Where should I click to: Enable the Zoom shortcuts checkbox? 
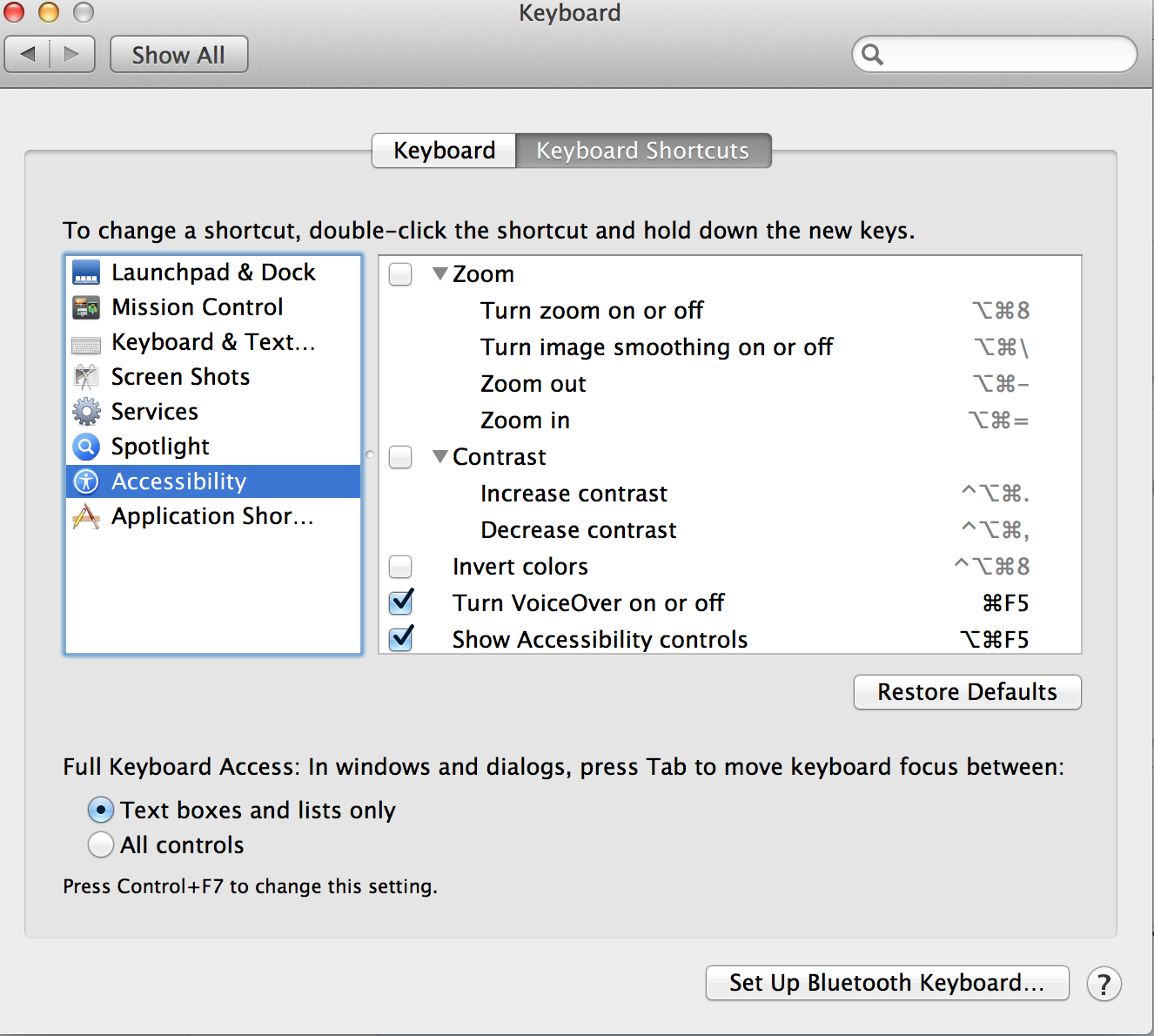click(x=400, y=274)
